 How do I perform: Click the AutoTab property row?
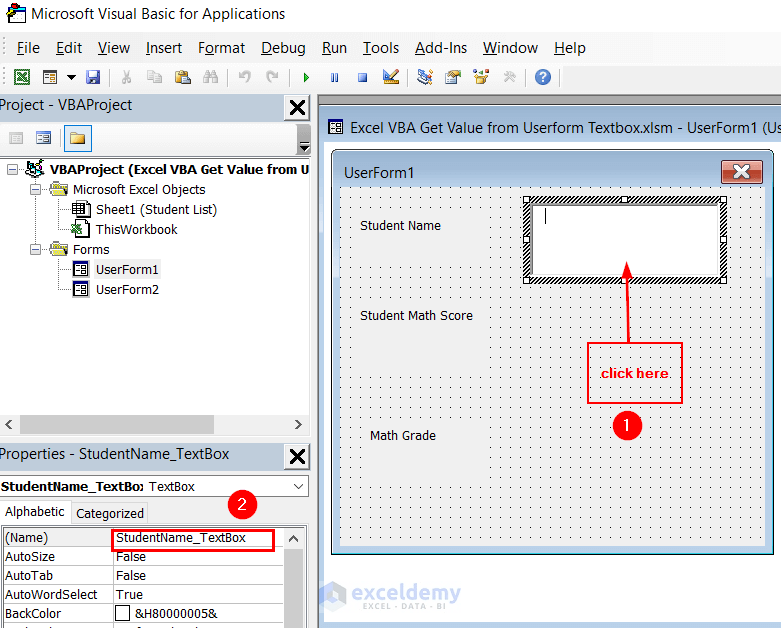tap(143, 576)
